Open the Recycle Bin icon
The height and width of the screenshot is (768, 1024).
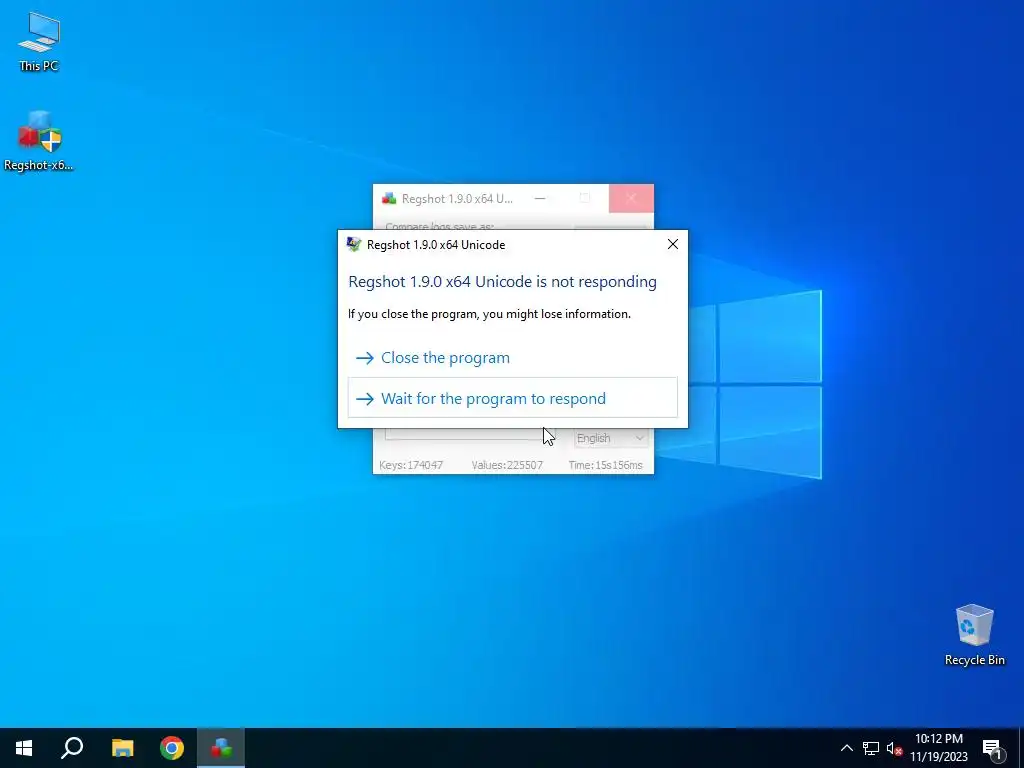click(974, 635)
